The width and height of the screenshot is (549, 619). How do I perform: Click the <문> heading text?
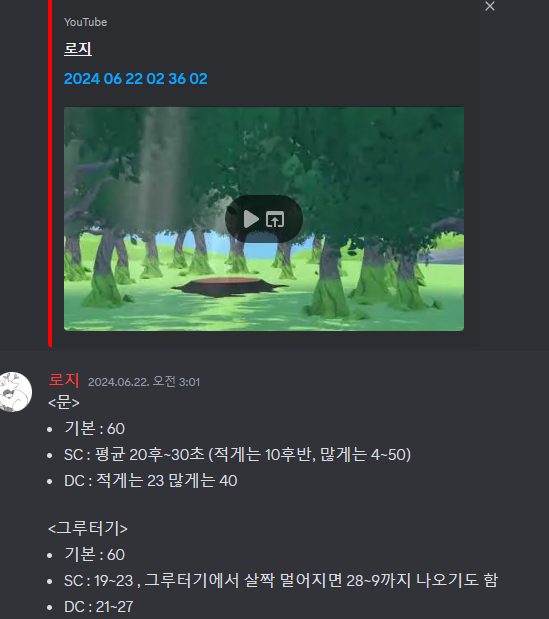[x=64, y=403]
